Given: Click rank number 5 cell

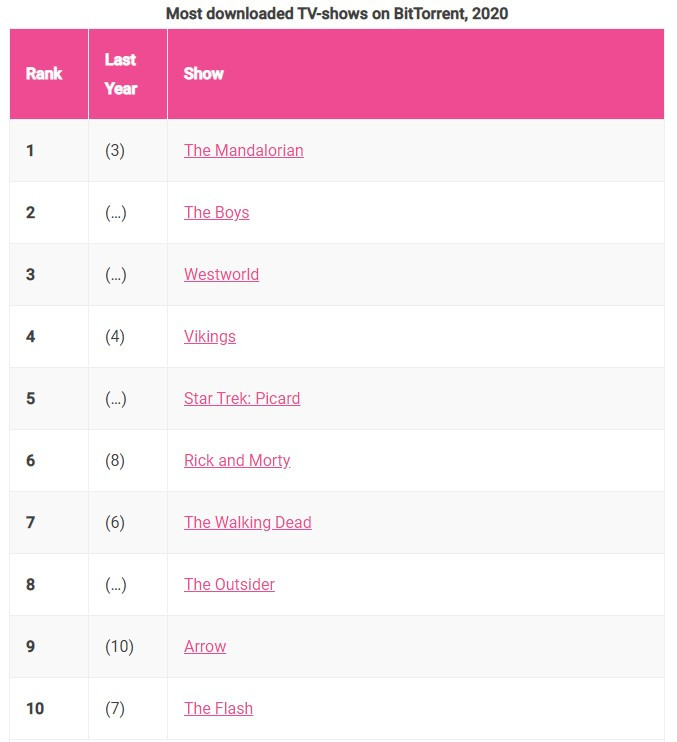Looking at the screenshot, I should pos(30,398).
